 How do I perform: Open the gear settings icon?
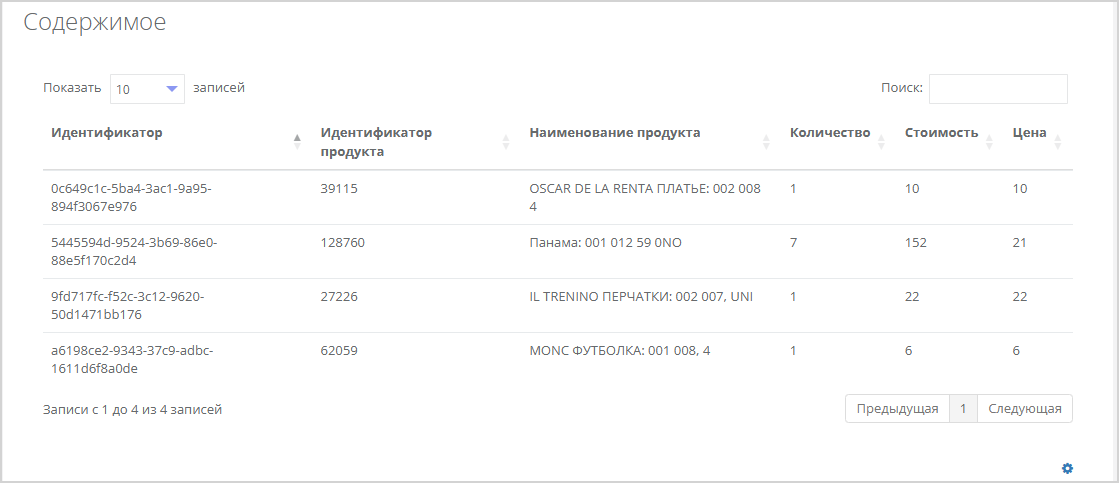(1067, 468)
